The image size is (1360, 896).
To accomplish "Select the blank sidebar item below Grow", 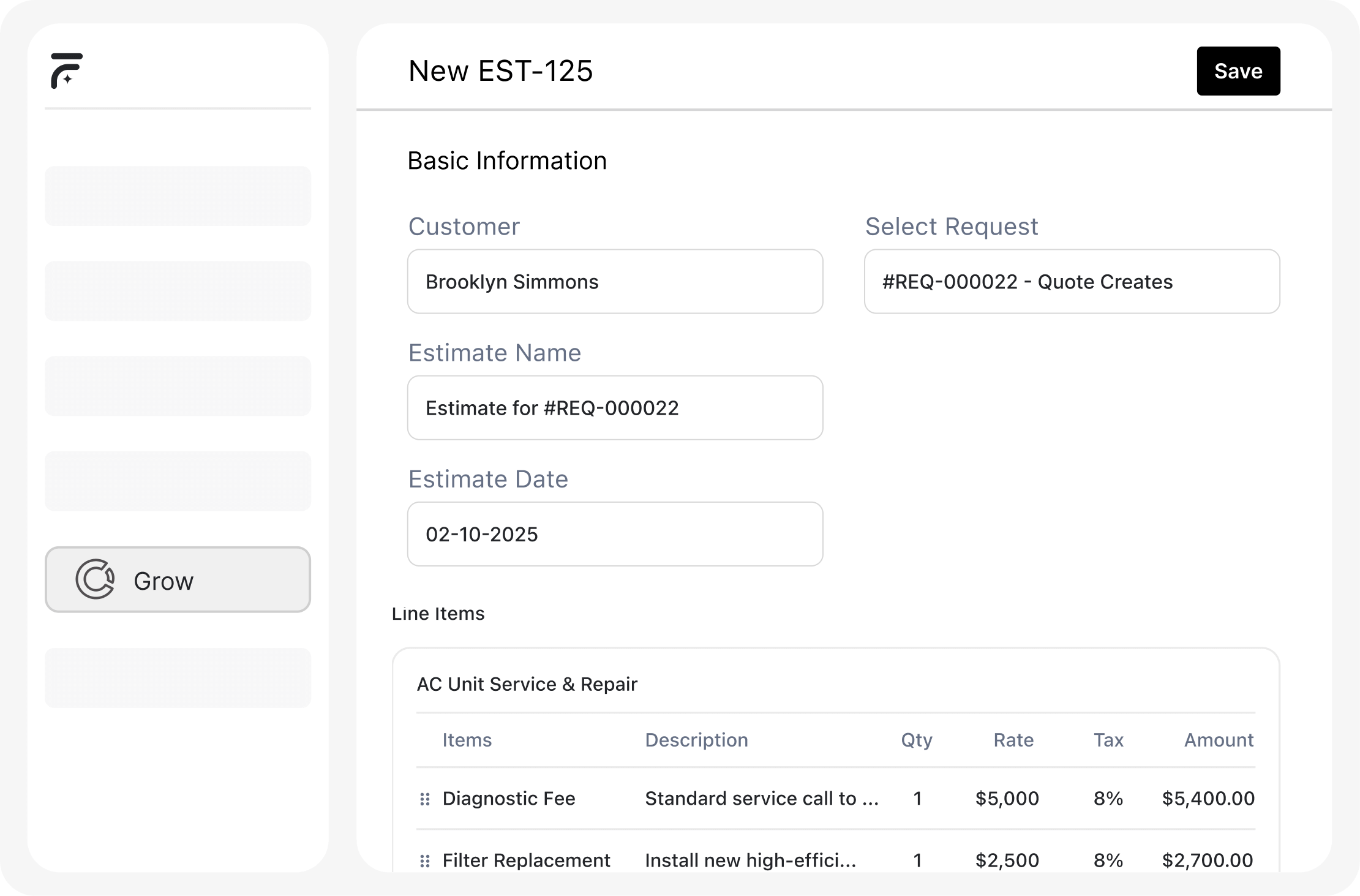I will coord(178,678).
